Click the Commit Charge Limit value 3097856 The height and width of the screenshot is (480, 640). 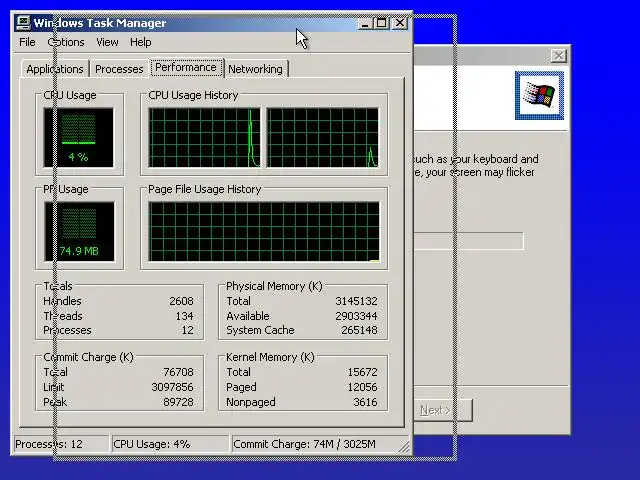coord(172,387)
